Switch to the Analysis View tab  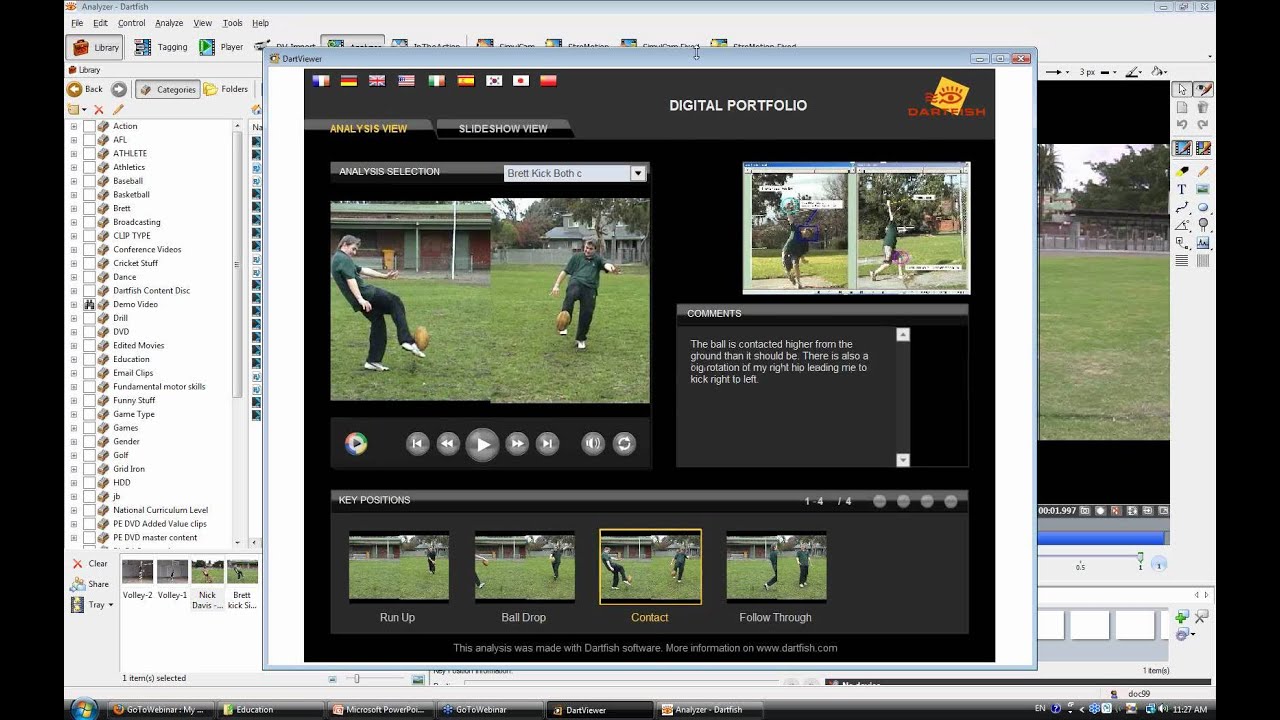click(x=368, y=129)
